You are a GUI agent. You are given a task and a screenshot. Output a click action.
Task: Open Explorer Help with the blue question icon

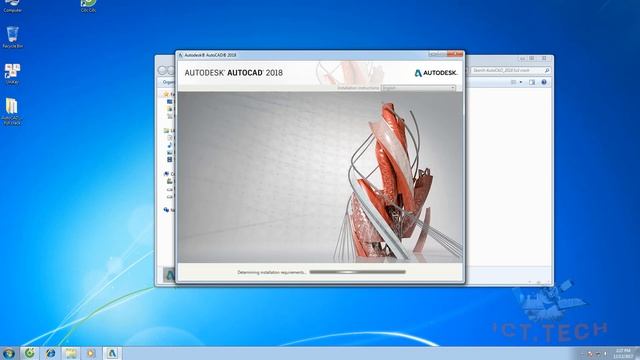tap(544, 82)
